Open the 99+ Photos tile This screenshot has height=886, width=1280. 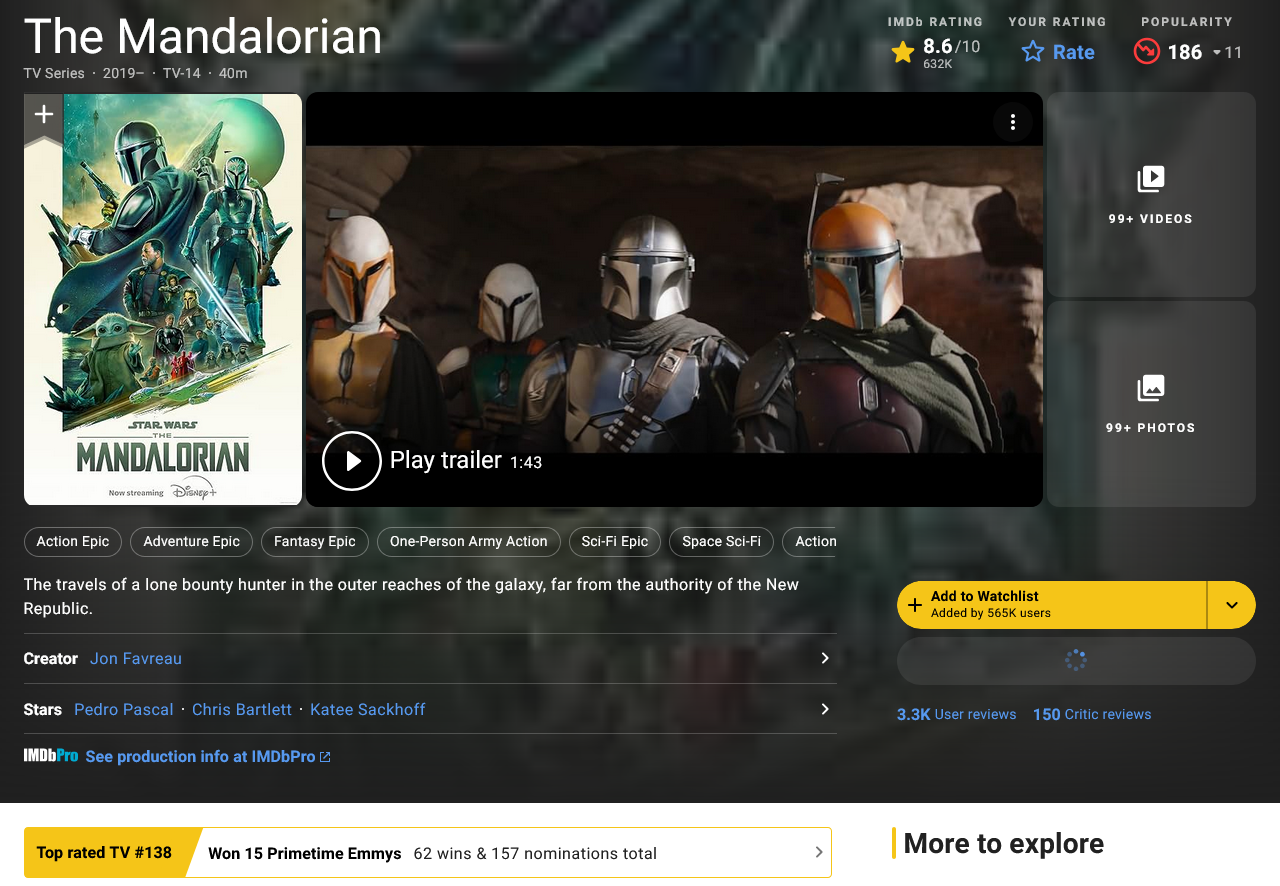click(1151, 404)
